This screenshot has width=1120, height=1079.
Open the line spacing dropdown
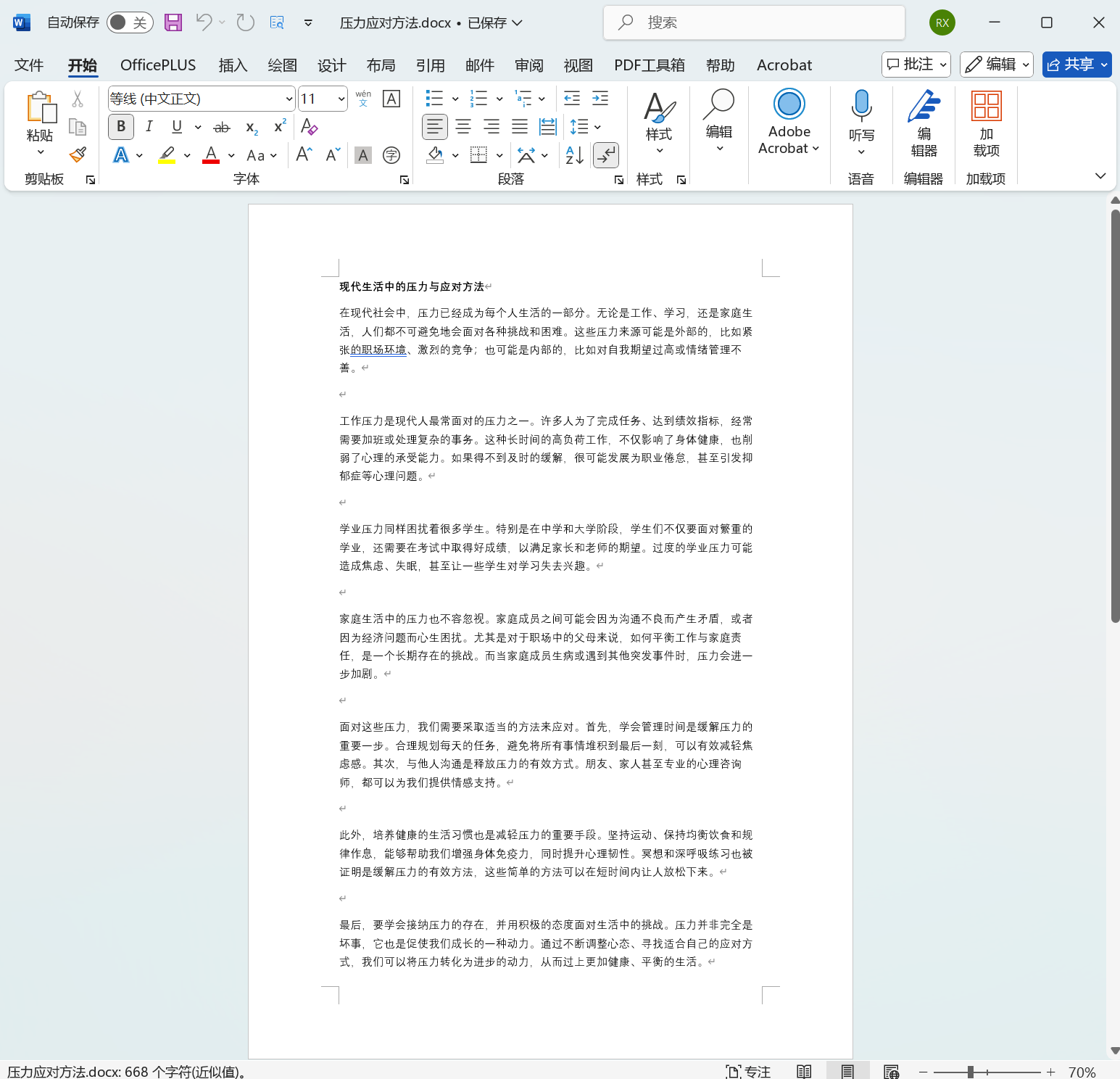point(596,127)
